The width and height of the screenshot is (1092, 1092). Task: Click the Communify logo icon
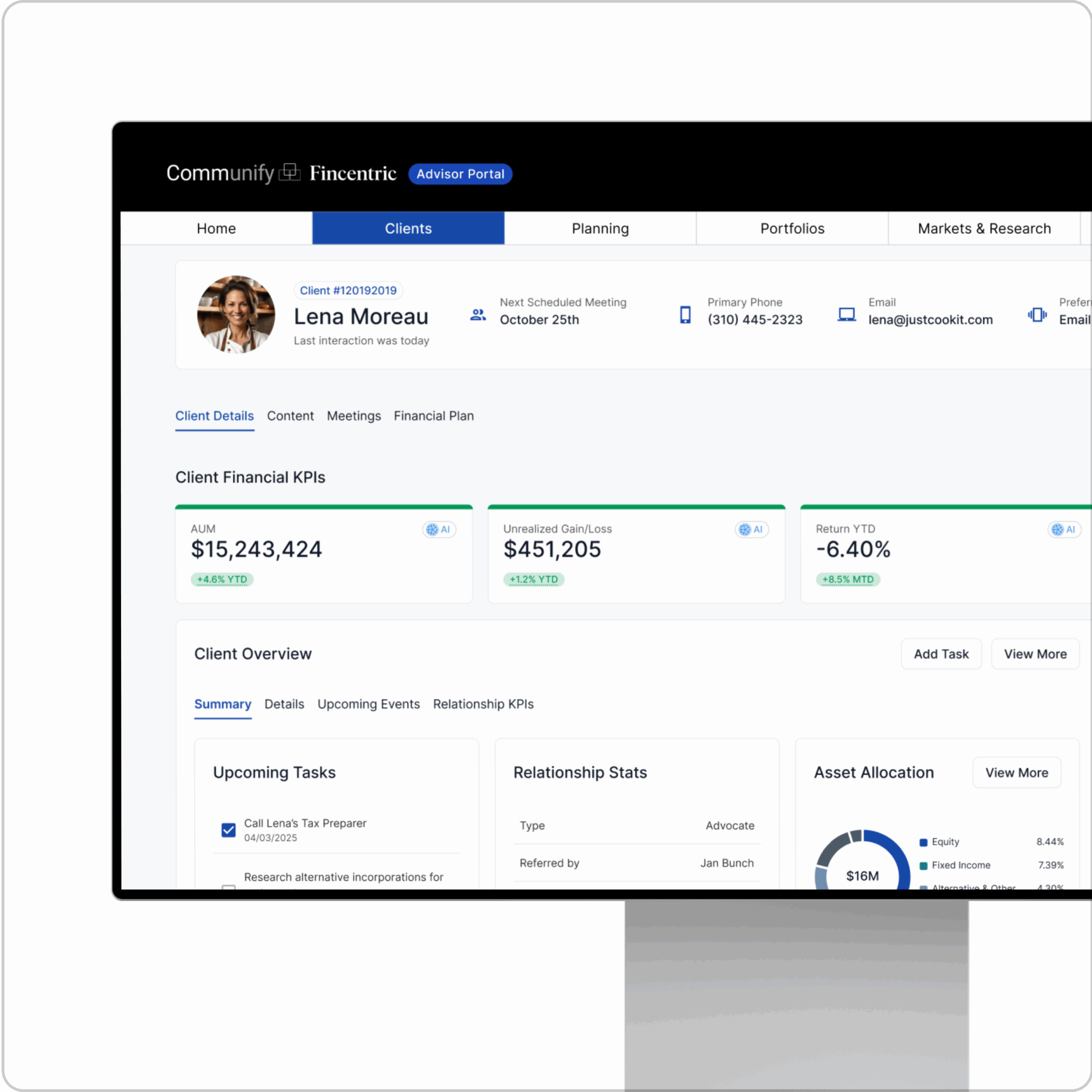click(x=289, y=172)
